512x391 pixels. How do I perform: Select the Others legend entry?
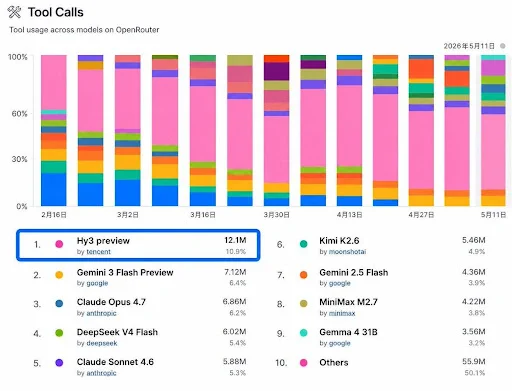pyautogui.click(x=334, y=363)
